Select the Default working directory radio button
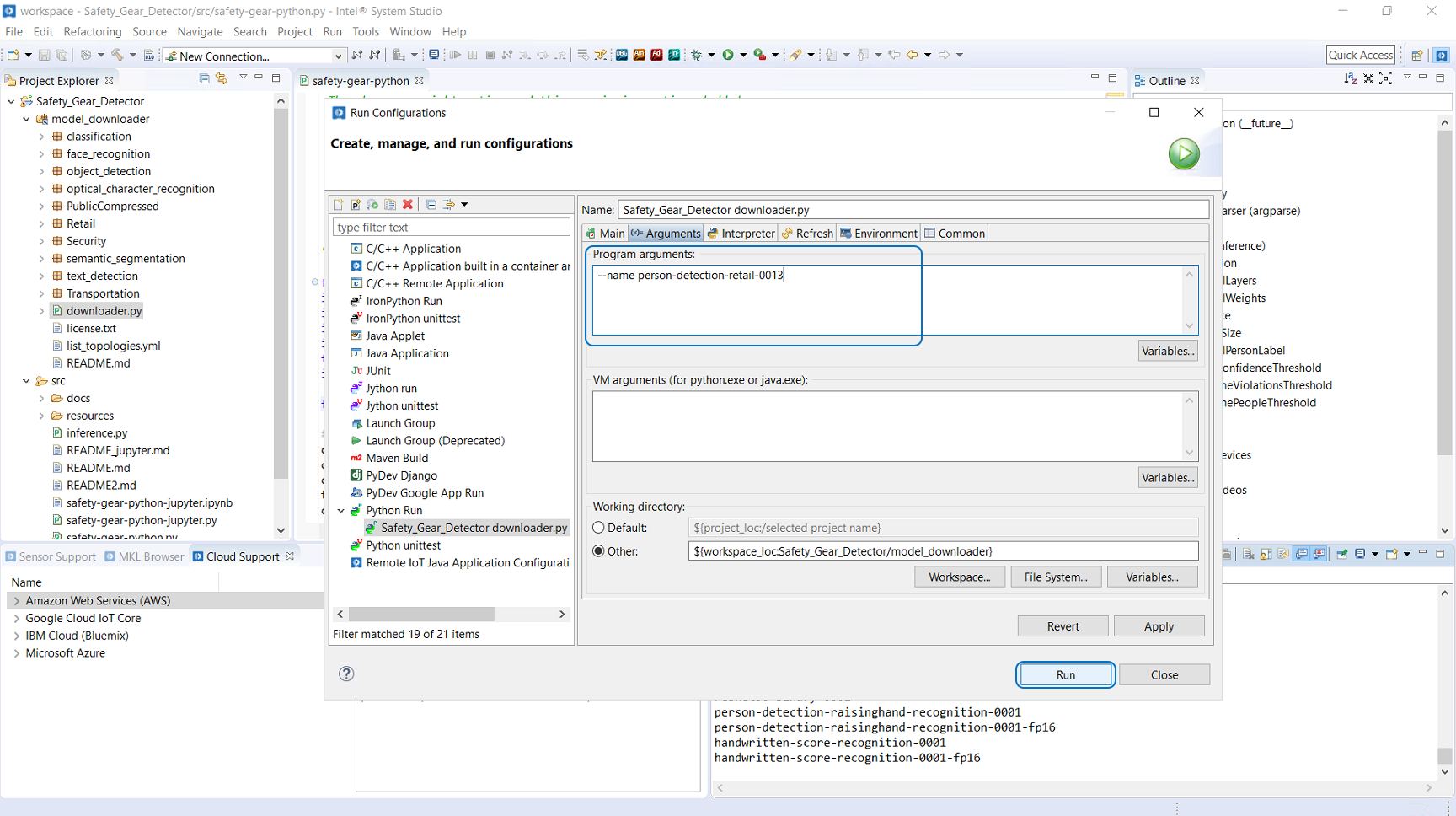The width and height of the screenshot is (1456, 816). 598,528
